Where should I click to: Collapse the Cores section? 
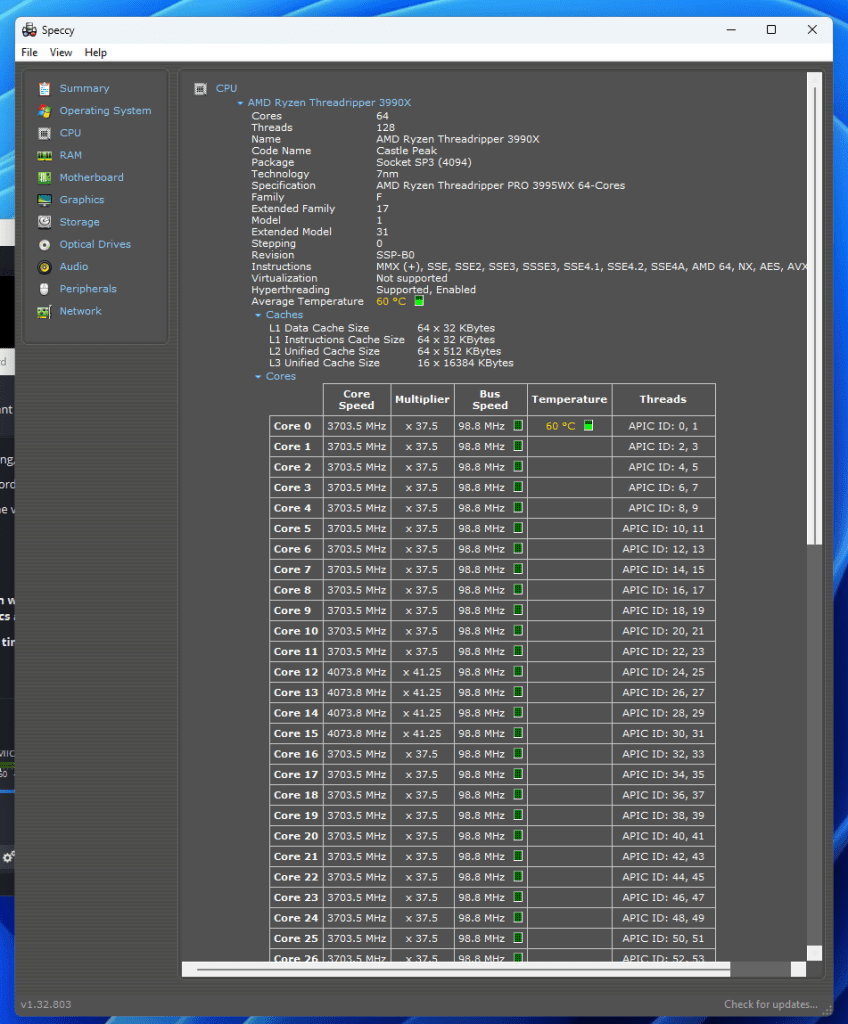tap(258, 377)
